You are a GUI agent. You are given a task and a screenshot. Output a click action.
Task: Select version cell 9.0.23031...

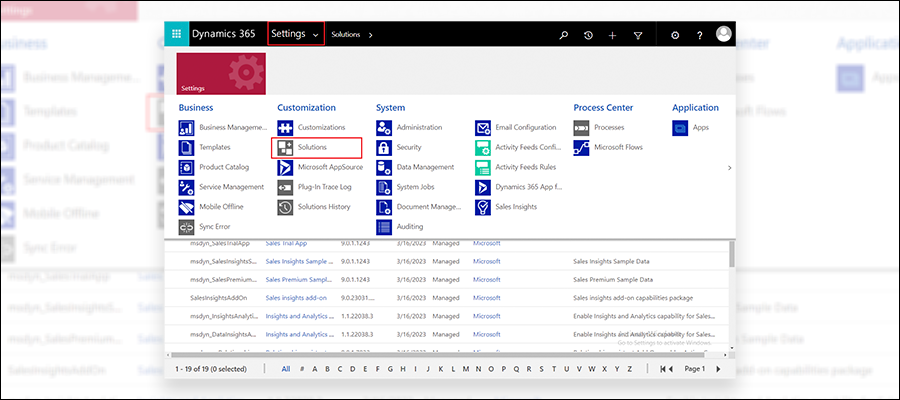point(356,298)
